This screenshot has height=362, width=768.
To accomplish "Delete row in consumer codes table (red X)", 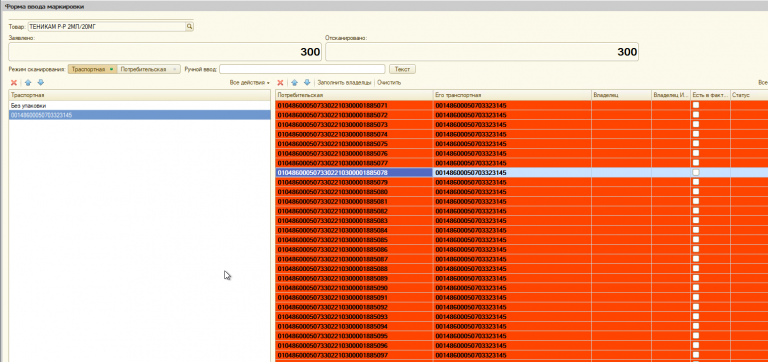I will click(x=280, y=83).
